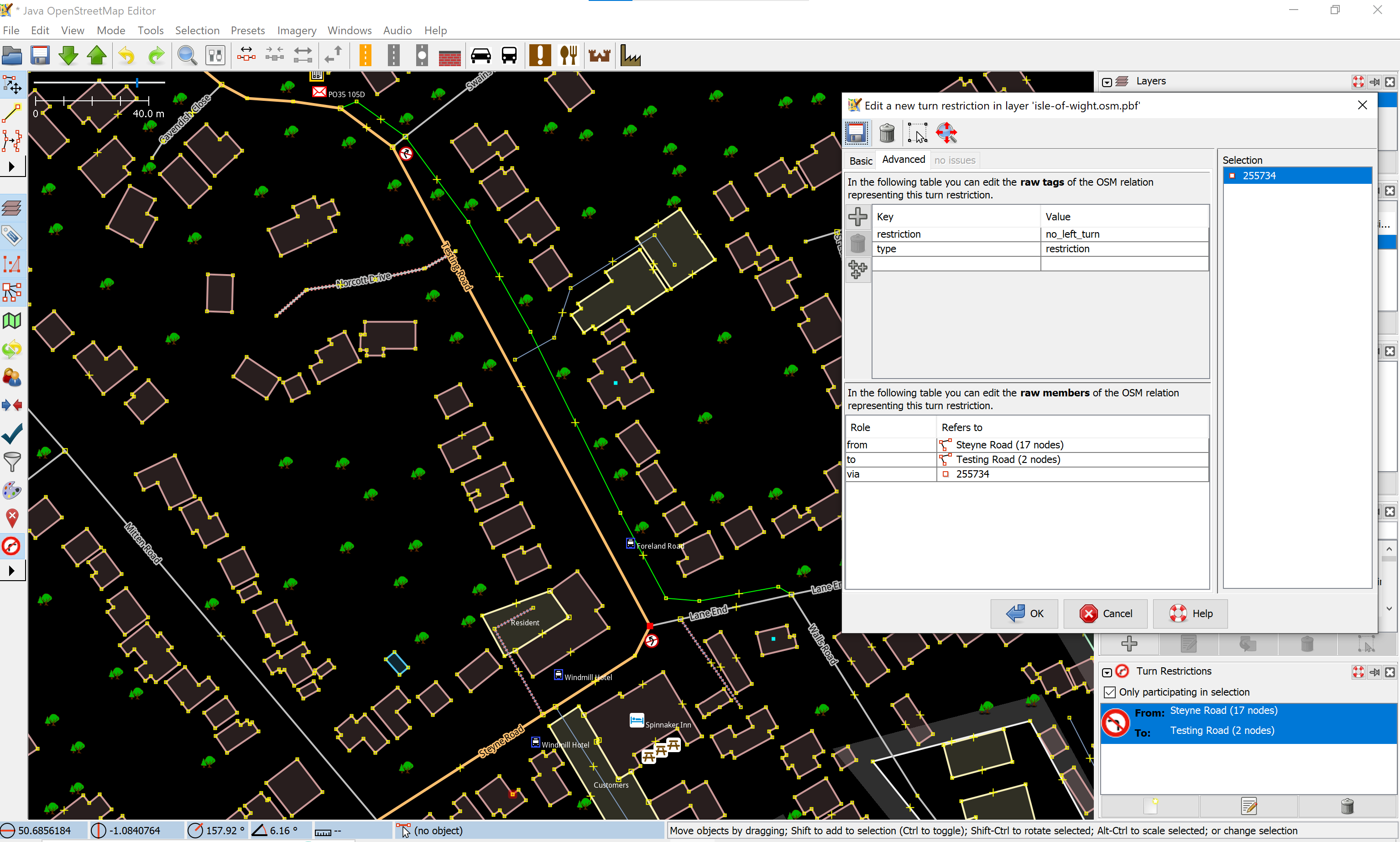Click the Help button in the dialog
1400x842 pixels.
coord(1191,613)
